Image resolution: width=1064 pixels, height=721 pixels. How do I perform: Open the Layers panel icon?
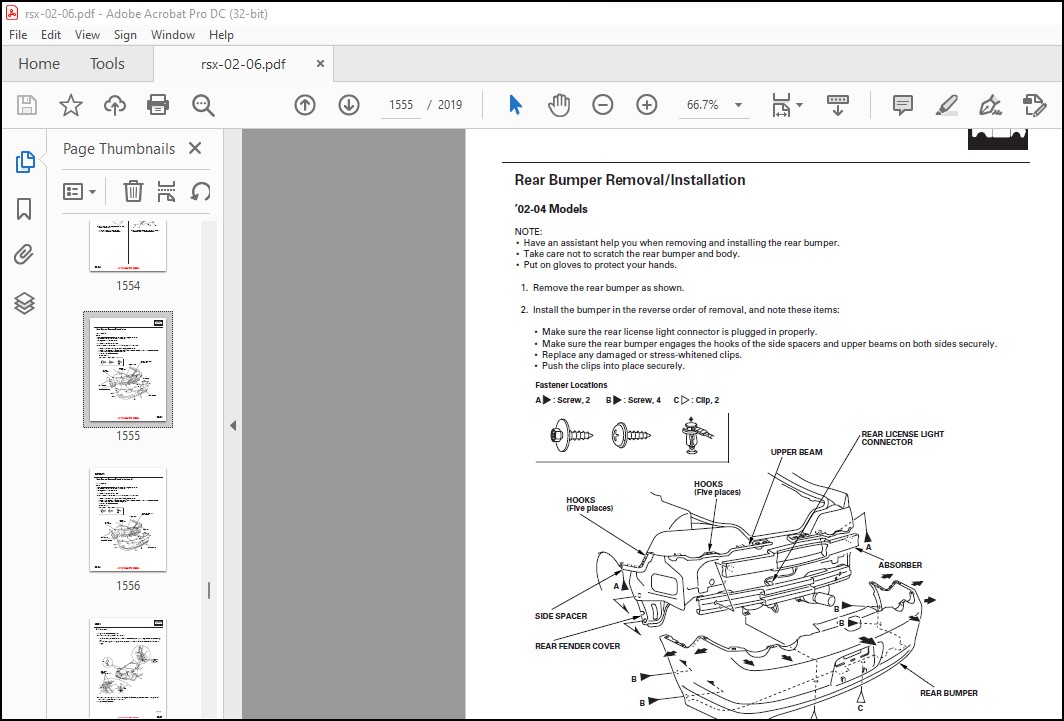click(24, 303)
